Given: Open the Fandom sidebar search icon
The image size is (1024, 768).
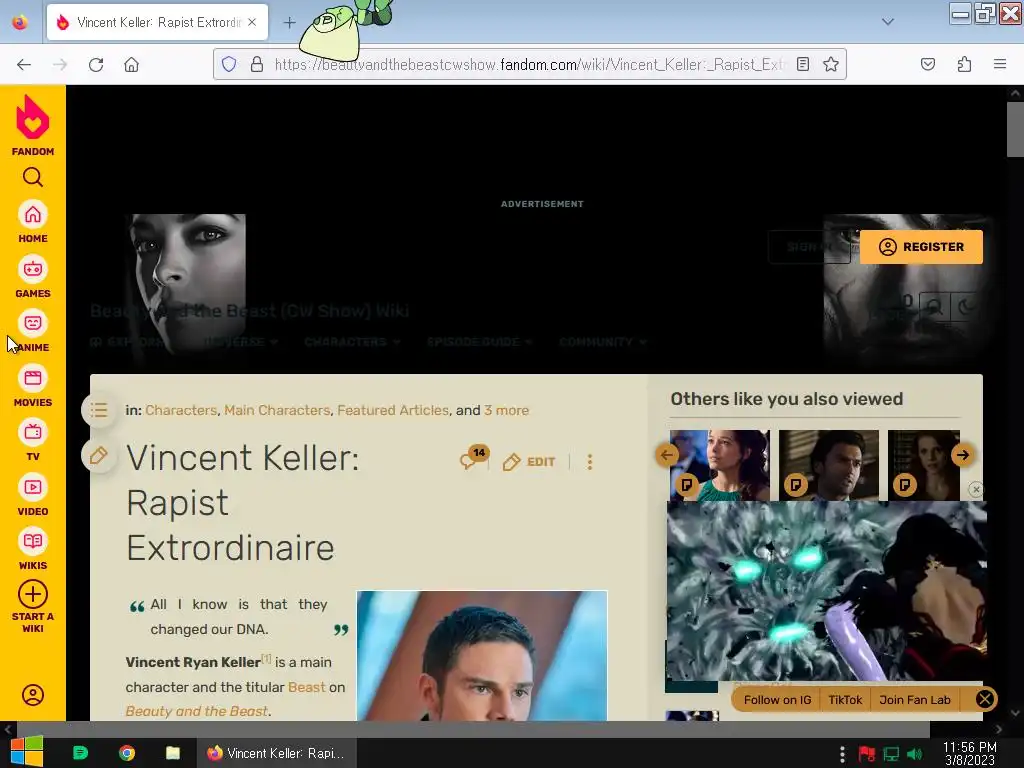Looking at the screenshot, I should 33,177.
